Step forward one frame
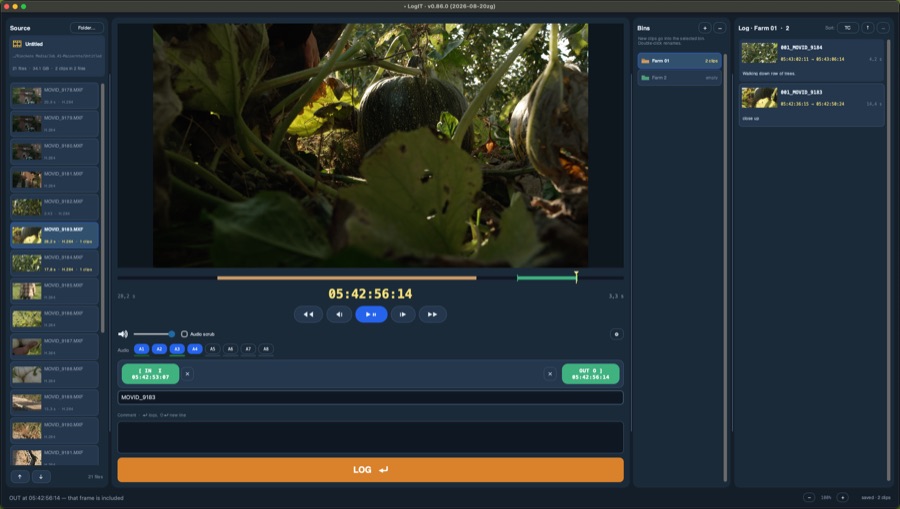Image resolution: width=900 pixels, height=509 pixels. pos(403,314)
